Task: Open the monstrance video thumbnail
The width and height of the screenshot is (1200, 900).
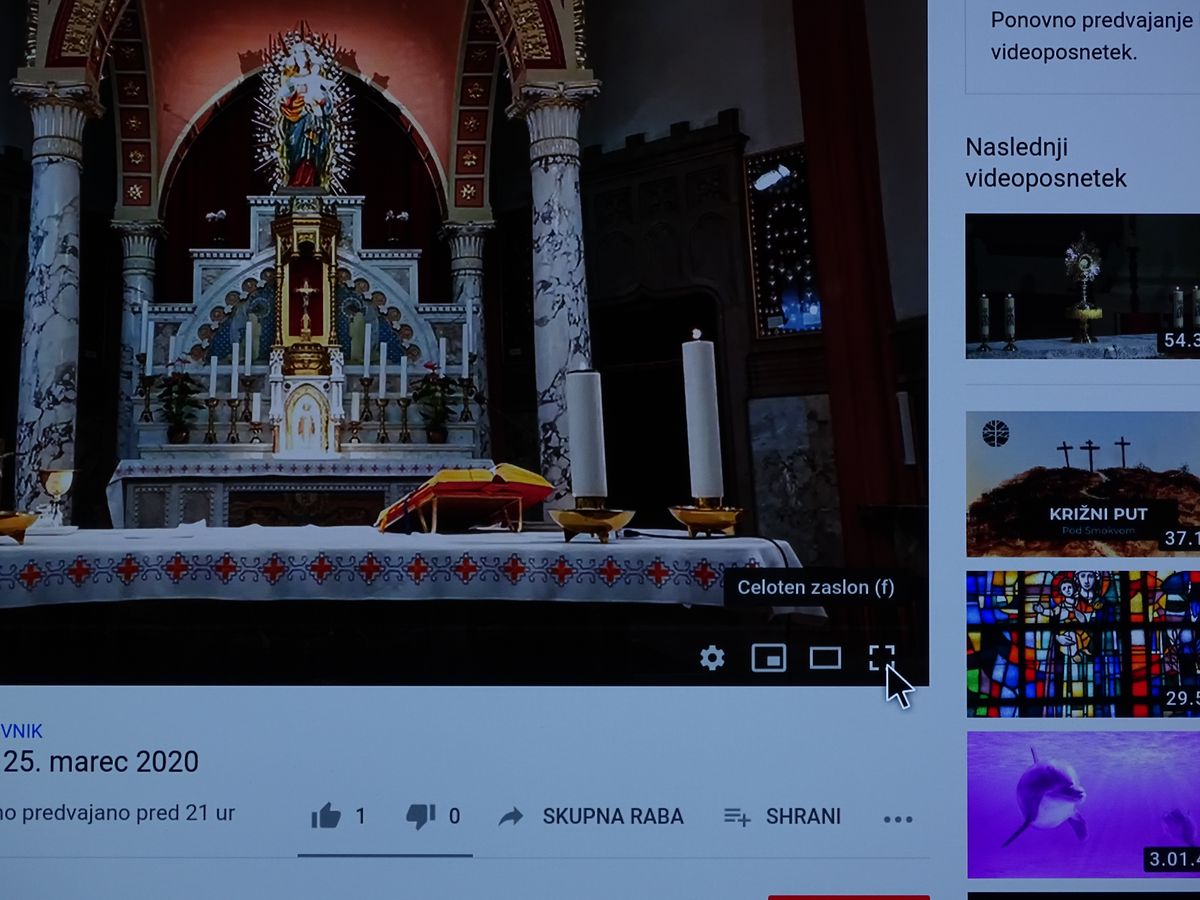Action: coord(1082,286)
